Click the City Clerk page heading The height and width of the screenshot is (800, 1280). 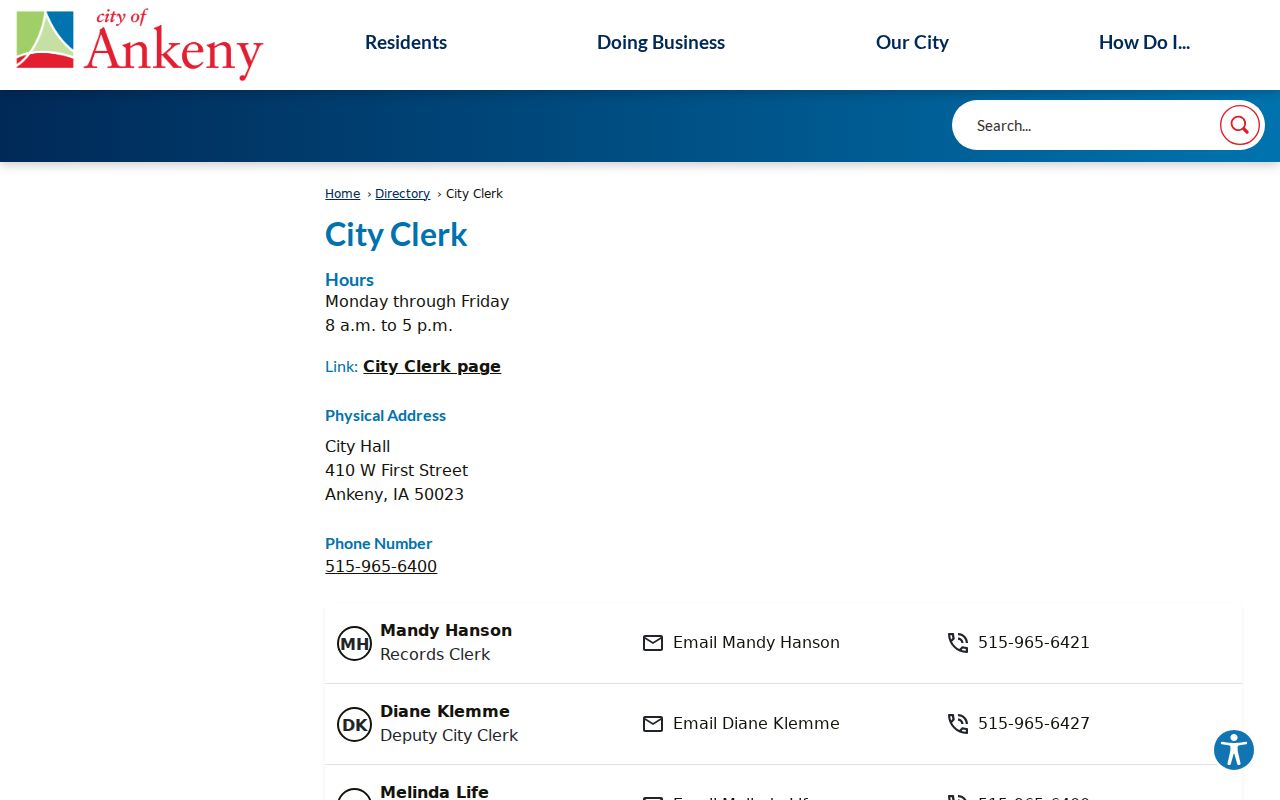pyautogui.click(x=396, y=234)
